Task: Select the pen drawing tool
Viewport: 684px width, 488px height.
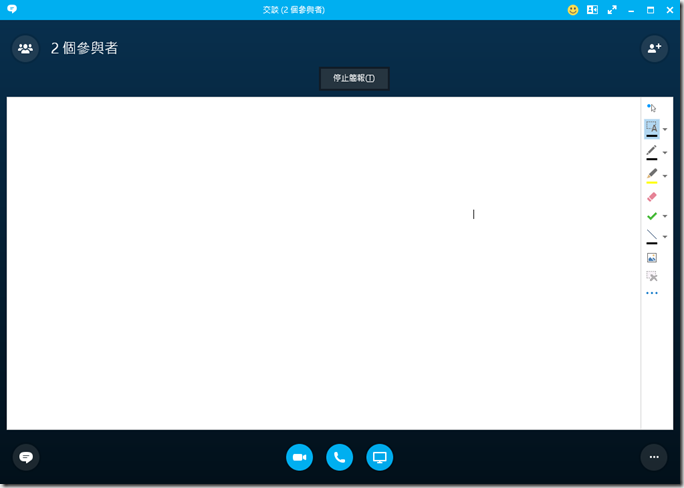Action: [x=651, y=151]
